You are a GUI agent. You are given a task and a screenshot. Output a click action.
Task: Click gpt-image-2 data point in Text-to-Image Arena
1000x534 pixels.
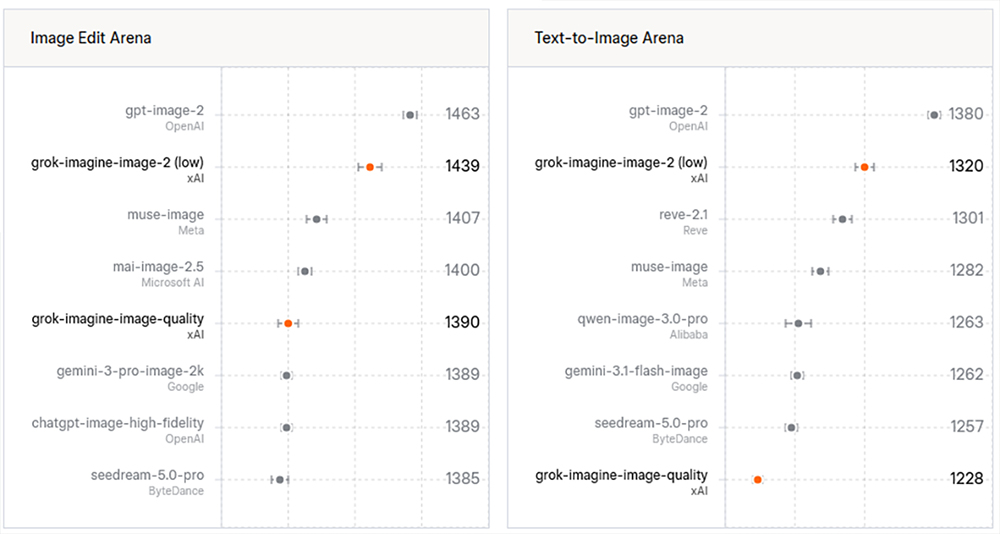(x=934, y=115)
